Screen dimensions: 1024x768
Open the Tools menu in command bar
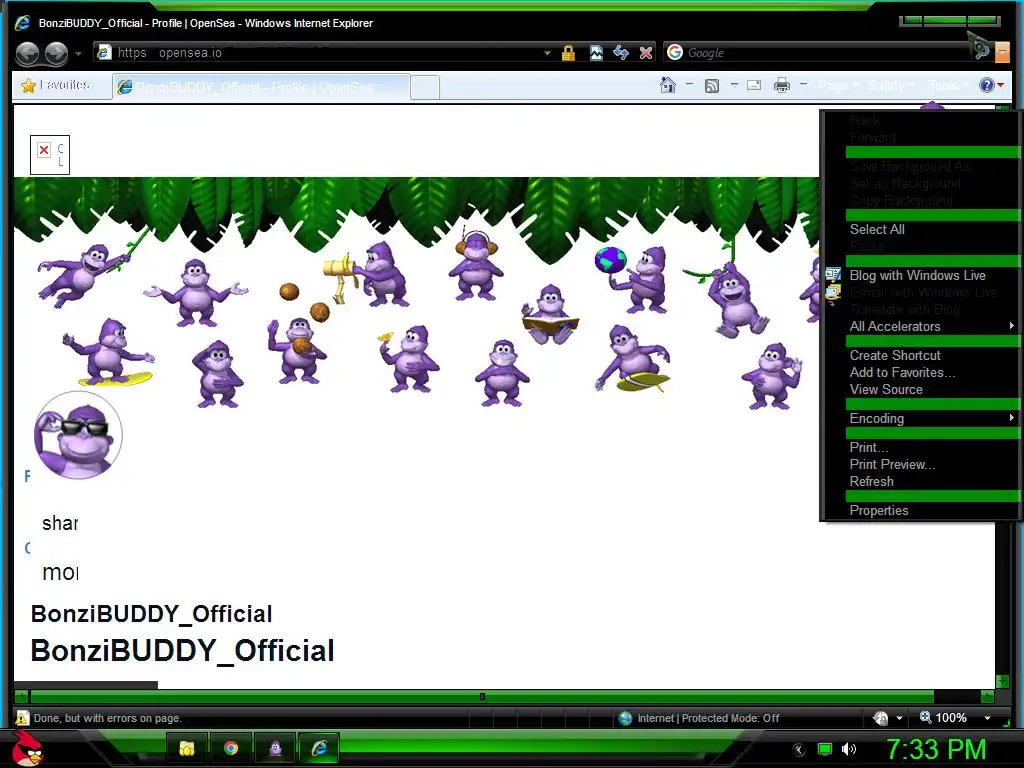coord(949,86)
